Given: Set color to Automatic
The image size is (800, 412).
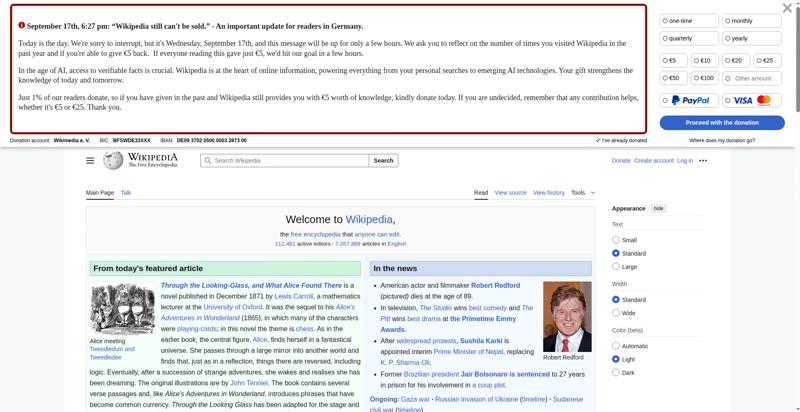Looking at the screenshot, I should (616, 346).
